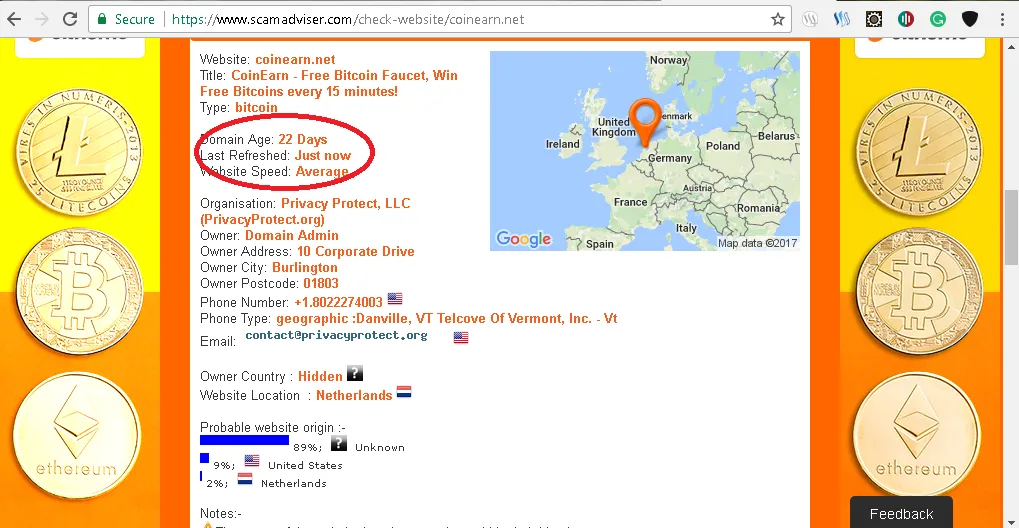Click the left Bitcoin coin image
Viewport: 1019px width, 528px height.
tap(79, 291)
